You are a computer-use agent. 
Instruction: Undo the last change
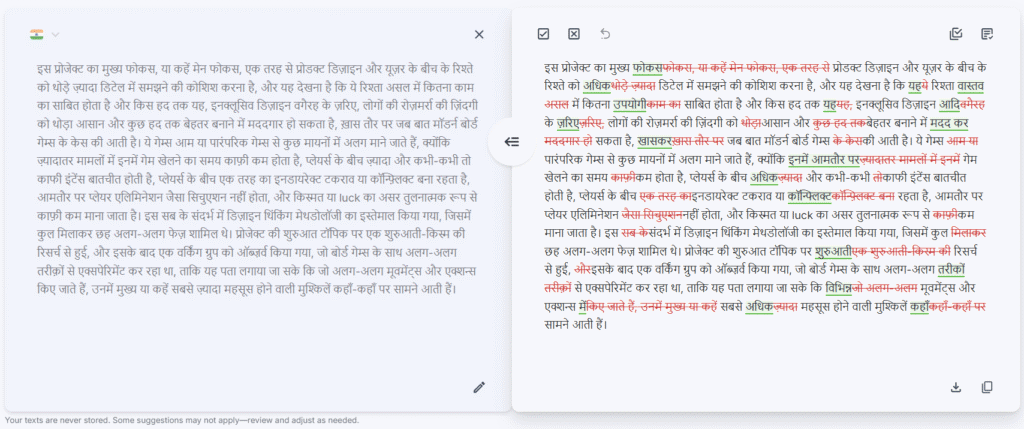click(x=605, y=34)
